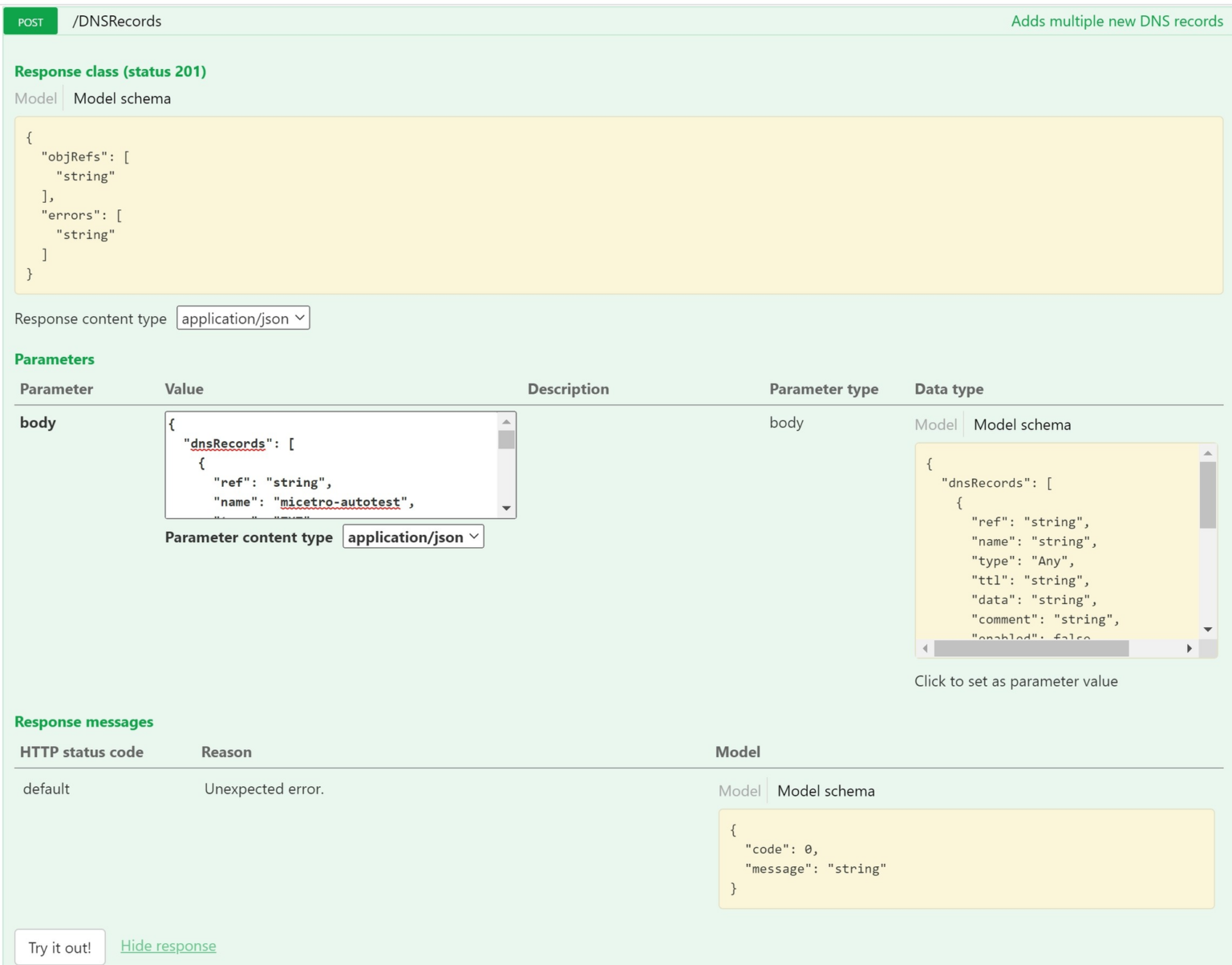This screenshot has height=965, width=1232.
Task: Click the default error Model schema box
Action: coord(967,860)
